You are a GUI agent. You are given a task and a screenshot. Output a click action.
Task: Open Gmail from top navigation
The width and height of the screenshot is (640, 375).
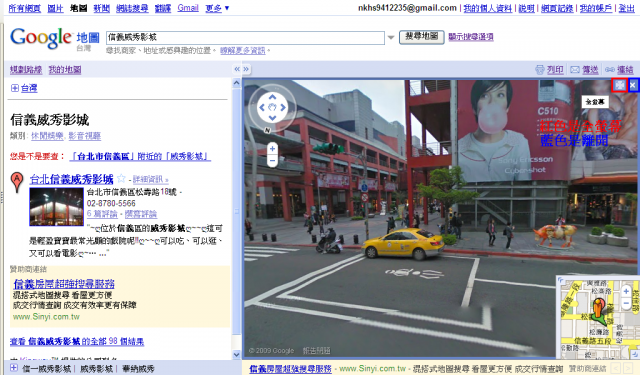pyautogui.click(x=188, y=8)
